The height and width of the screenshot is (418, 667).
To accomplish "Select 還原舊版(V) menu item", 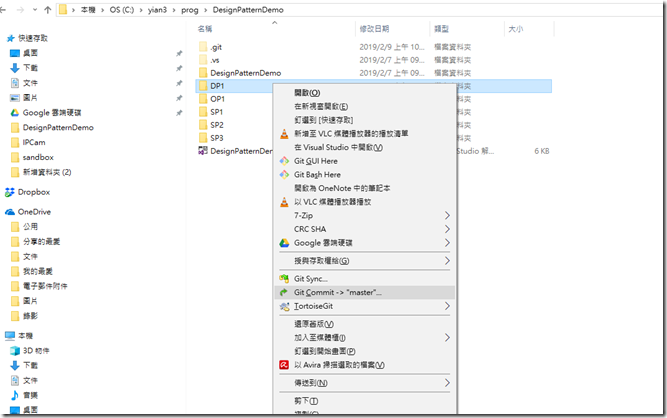I will click(x=365, y=324).
